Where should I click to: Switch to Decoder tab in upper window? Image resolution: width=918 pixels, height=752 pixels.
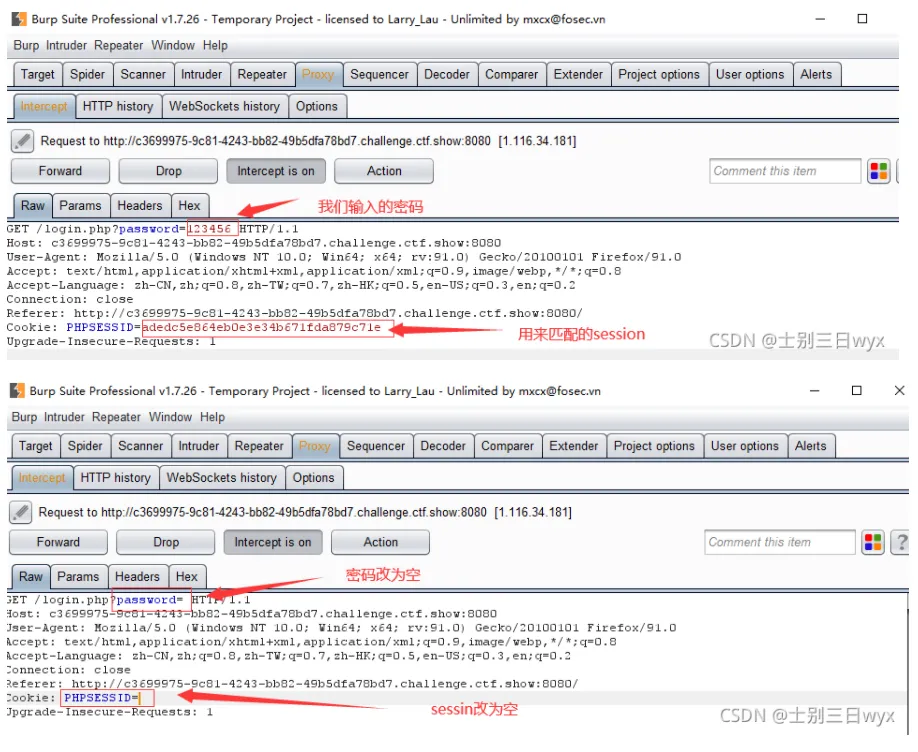coord(447,74)
